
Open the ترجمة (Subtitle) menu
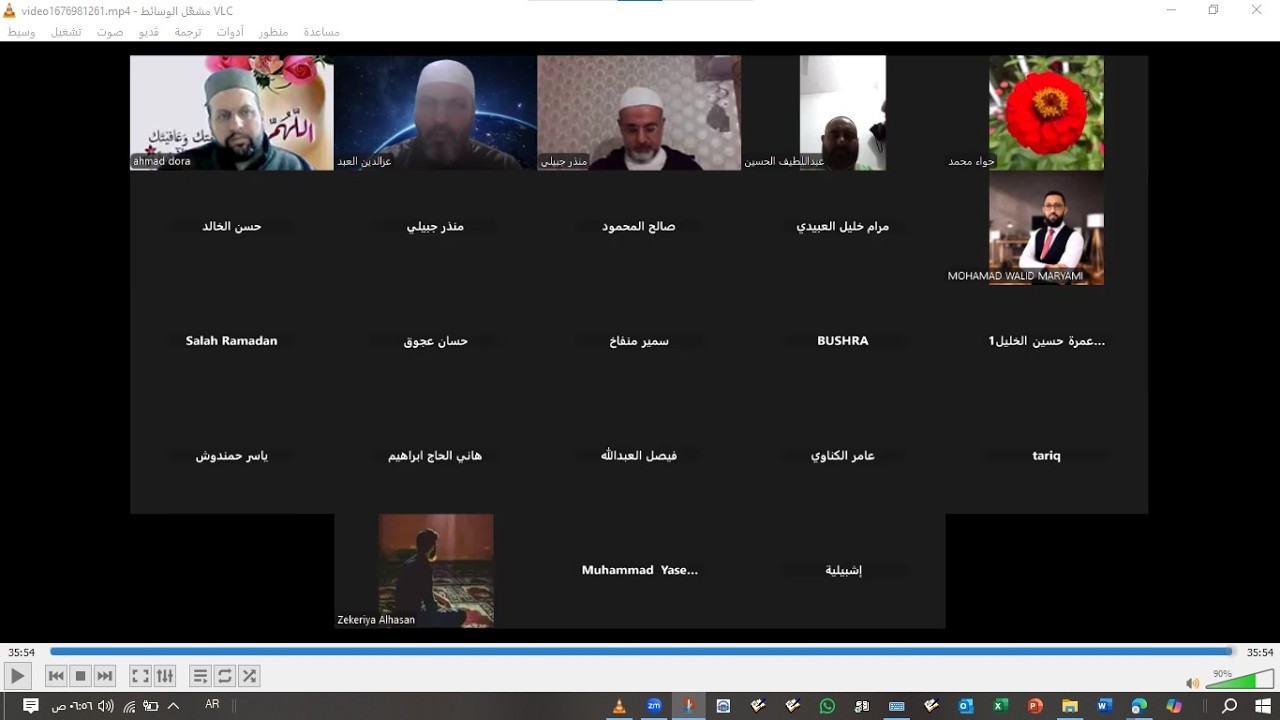188,32
